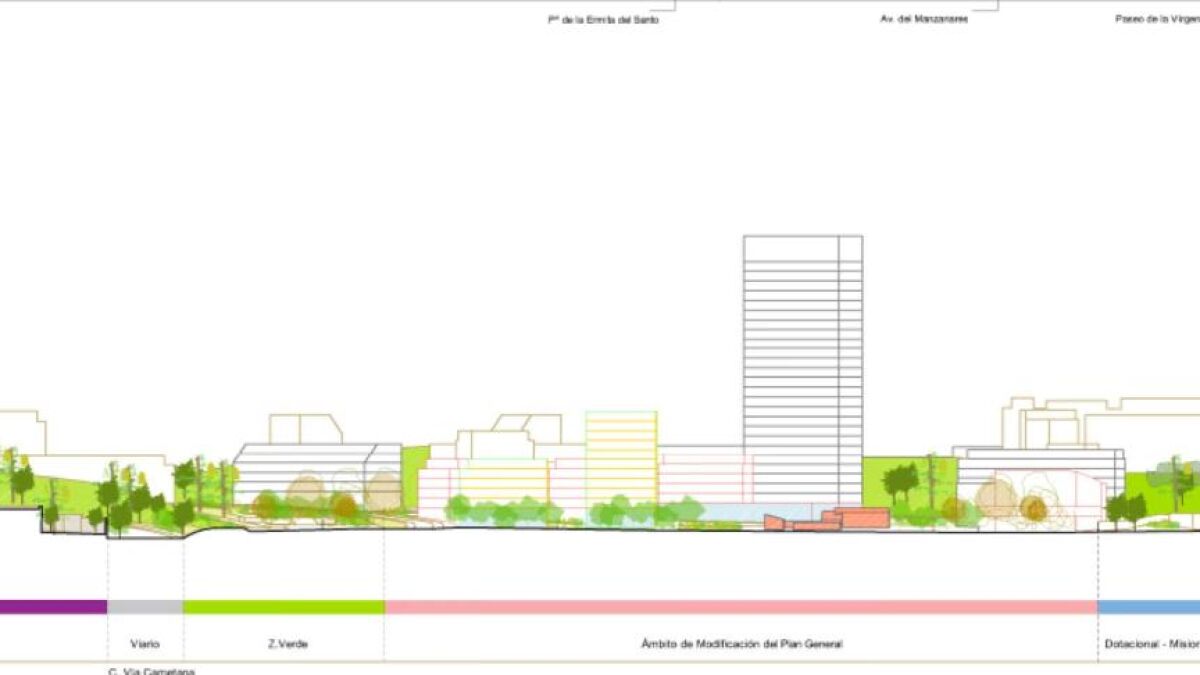Click the C. Vía Carpetana label
Viewport: 1200px width, 675px height.
151,670
